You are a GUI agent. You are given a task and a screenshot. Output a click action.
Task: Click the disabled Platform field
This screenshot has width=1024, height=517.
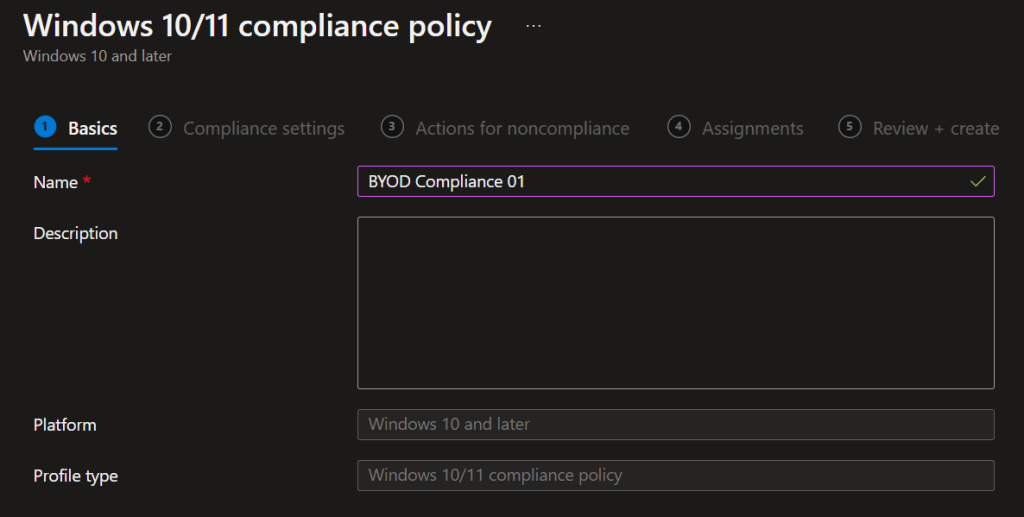(x=675, y=424)
